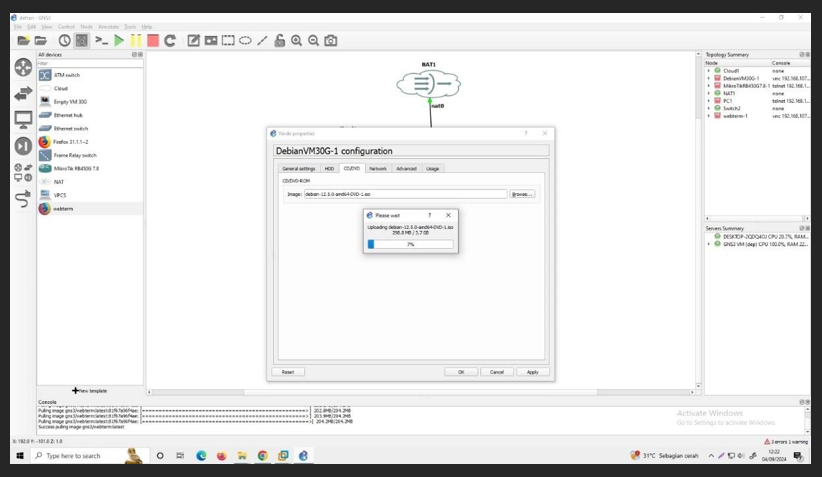
Task: Select MikroTik RB450G 7.8 in device list
Action: tap(90, 169)
